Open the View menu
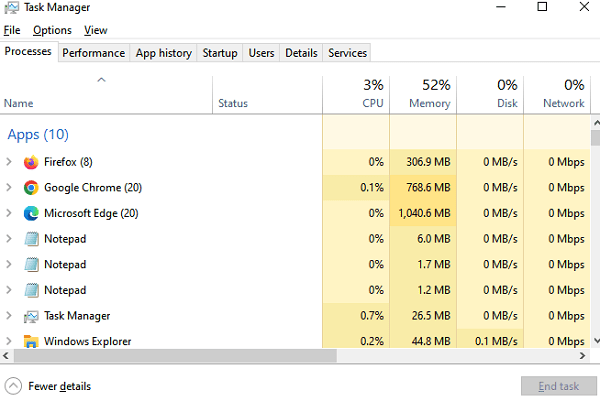The height and width of the screenshot is (401, 600). [96, 31]
